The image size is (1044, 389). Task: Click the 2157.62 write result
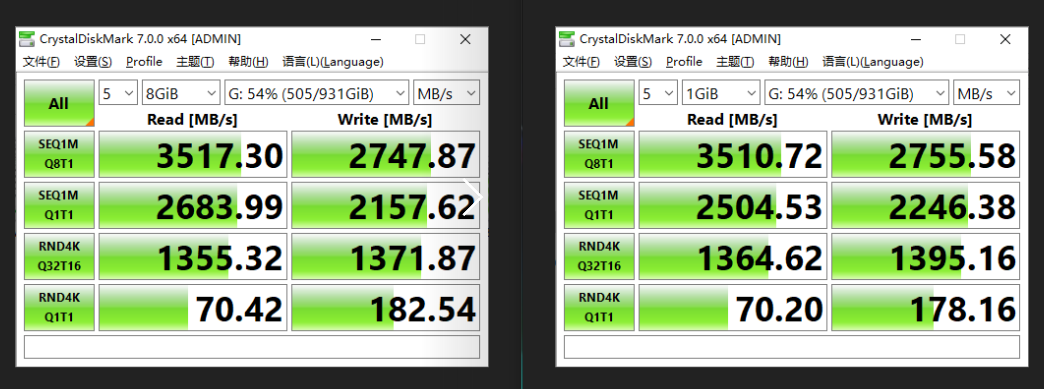386,205
